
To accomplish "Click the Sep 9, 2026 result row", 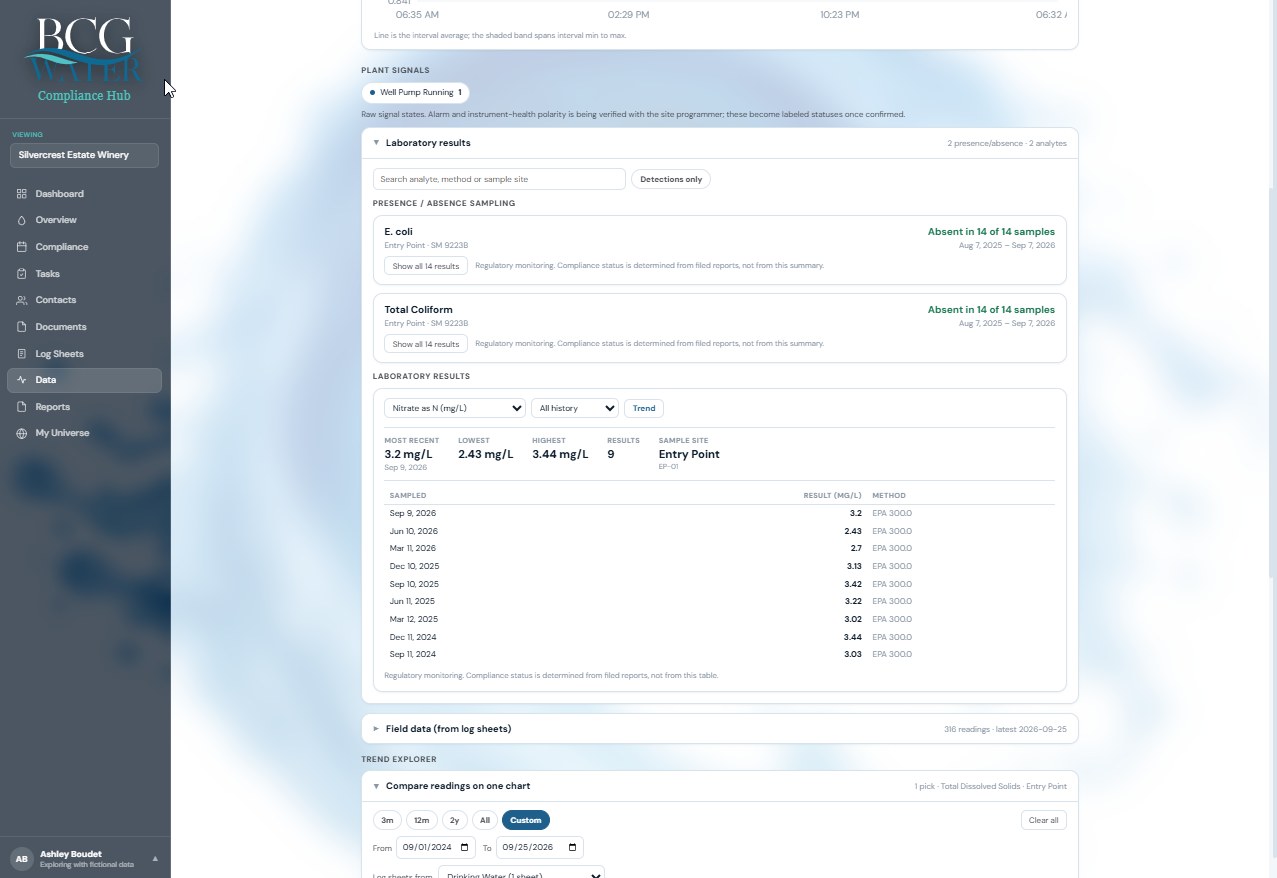I will pyautogui.click(x=719, y=513).
